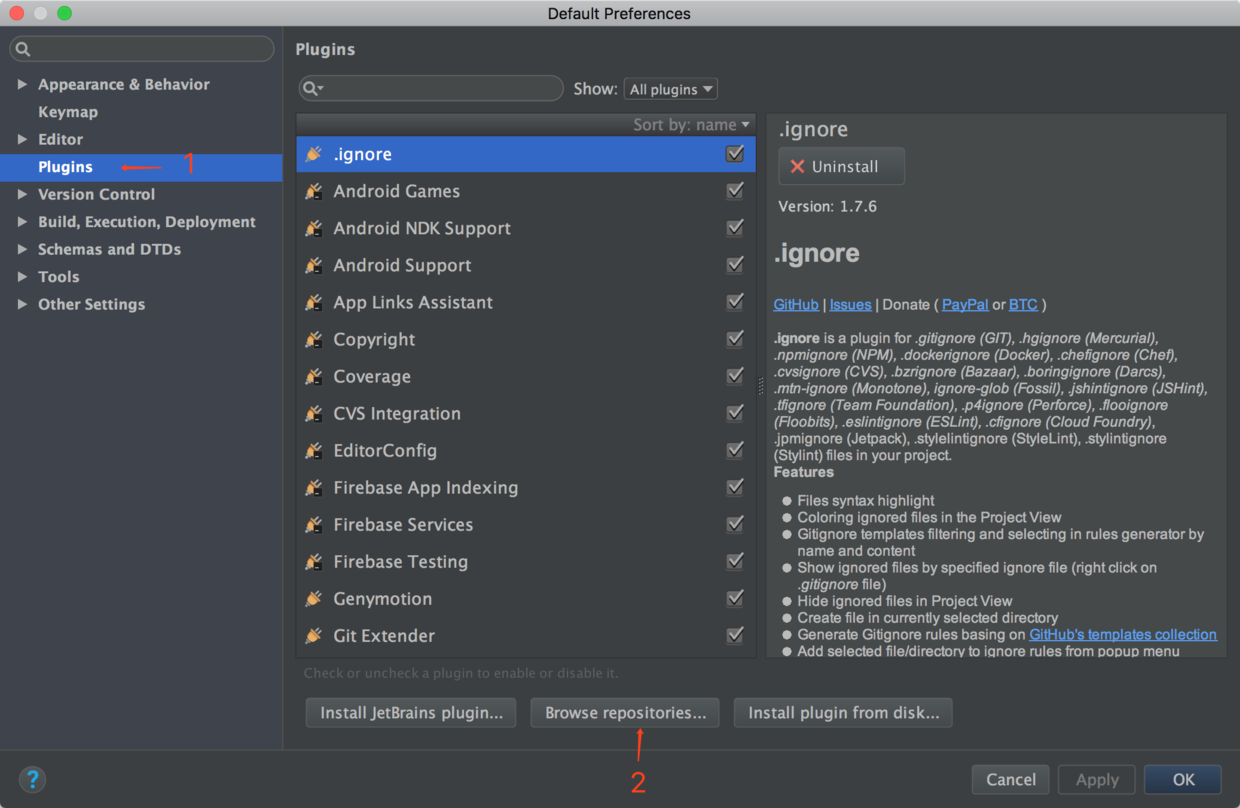Viewport: 1240px width, 808px height.
Task: Expand the Version Control section
Action: 22,194
